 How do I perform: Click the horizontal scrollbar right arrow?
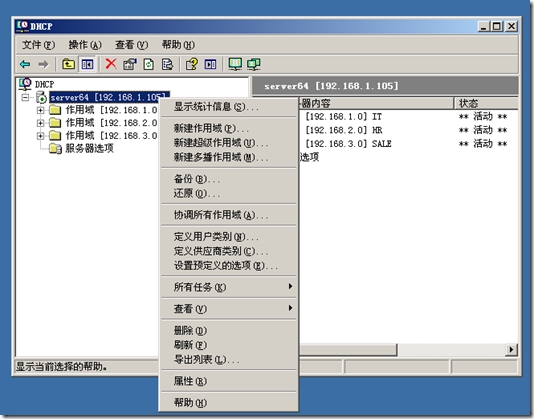[x=511, y=350]
